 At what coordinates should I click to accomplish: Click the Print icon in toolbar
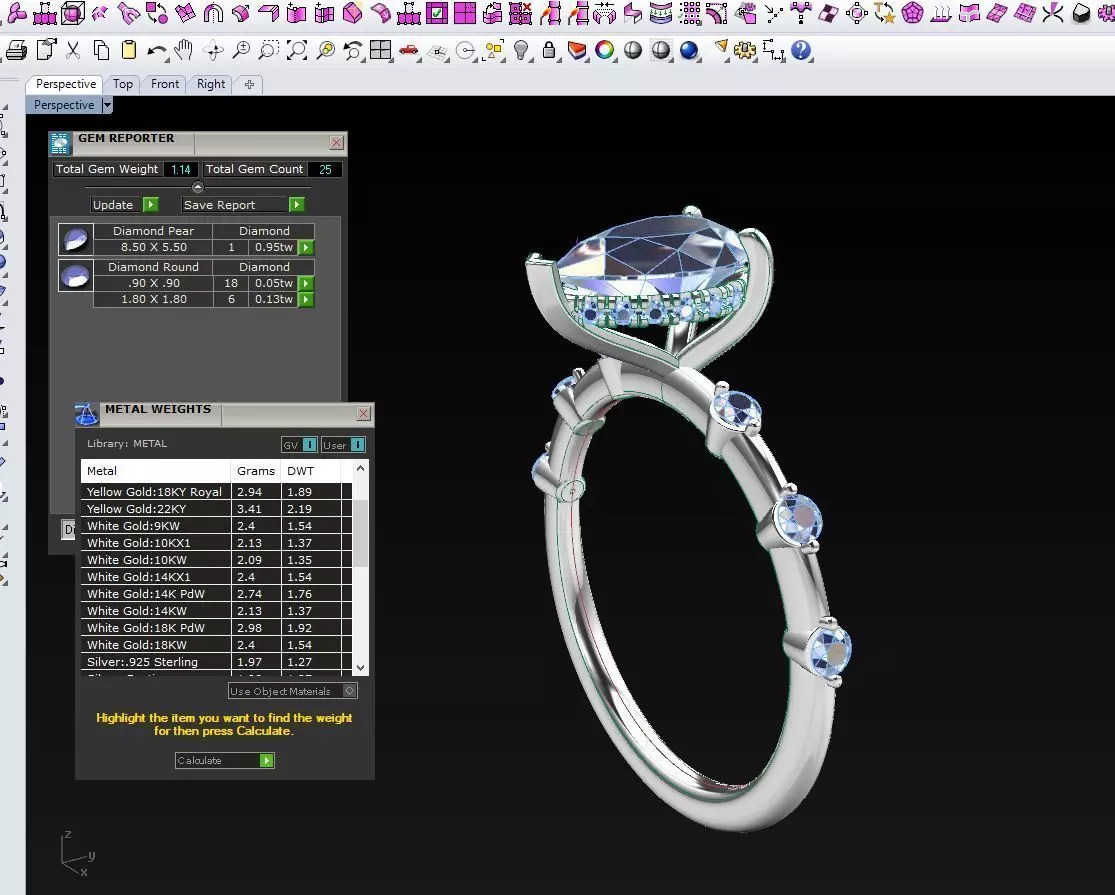coord(16,50)
